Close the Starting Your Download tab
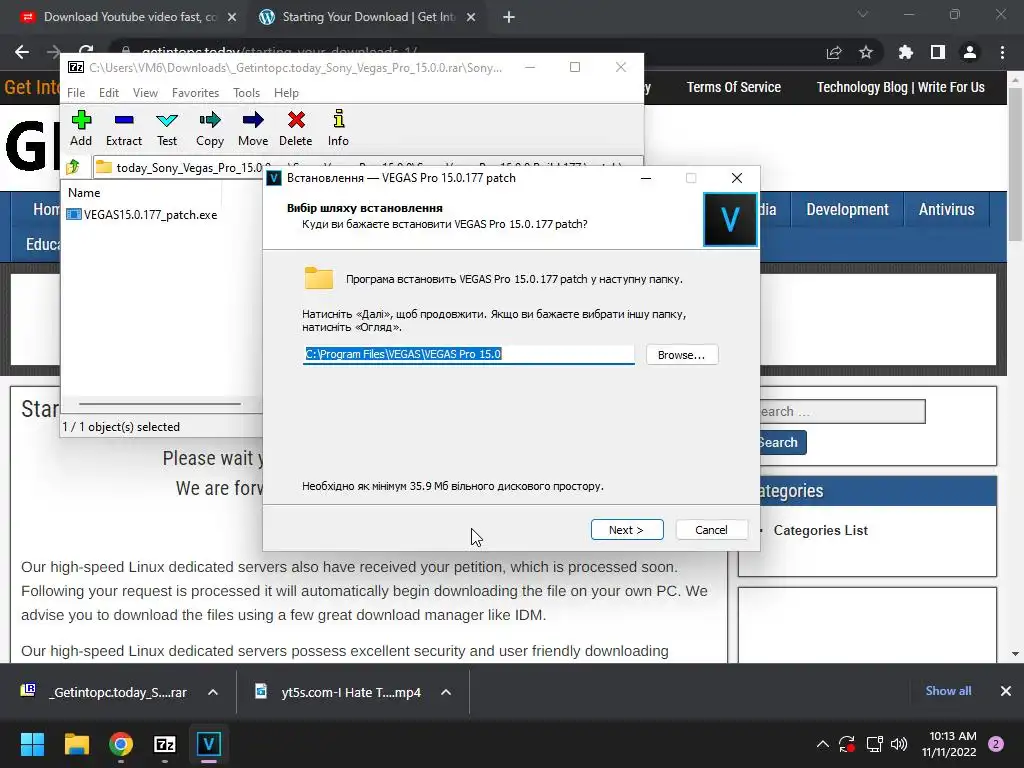 tap(471, 18)
